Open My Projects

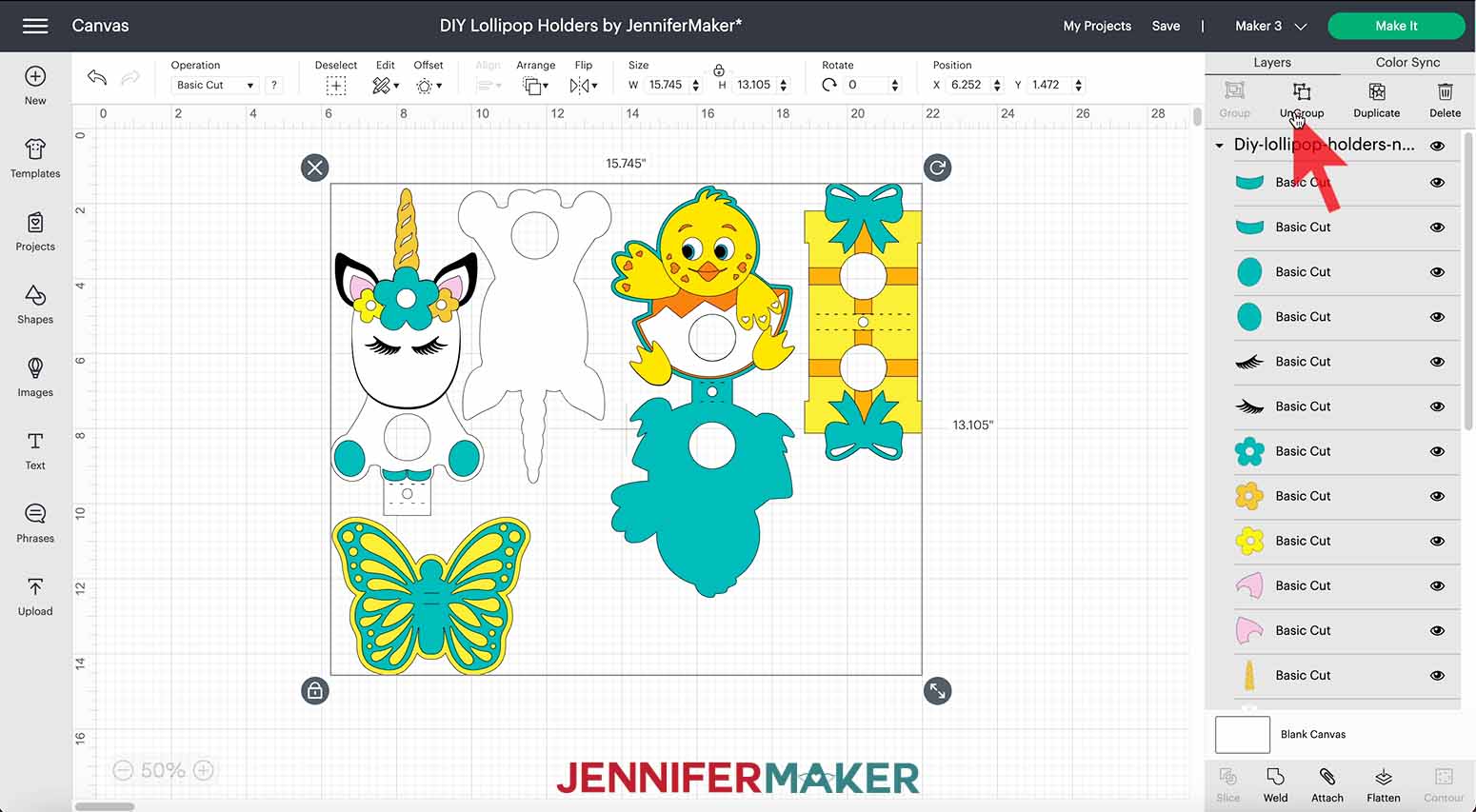click(1097, 26)
